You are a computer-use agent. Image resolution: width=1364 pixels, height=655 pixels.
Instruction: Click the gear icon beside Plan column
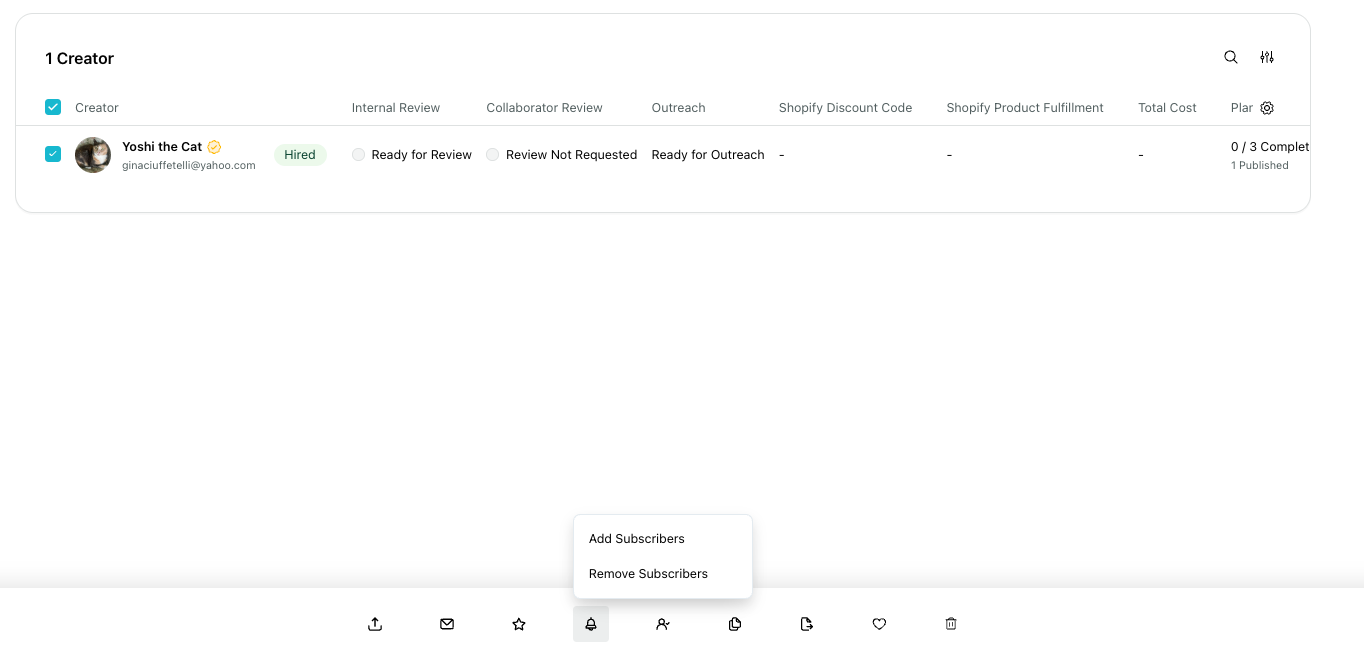click(x=1267, y=108)
